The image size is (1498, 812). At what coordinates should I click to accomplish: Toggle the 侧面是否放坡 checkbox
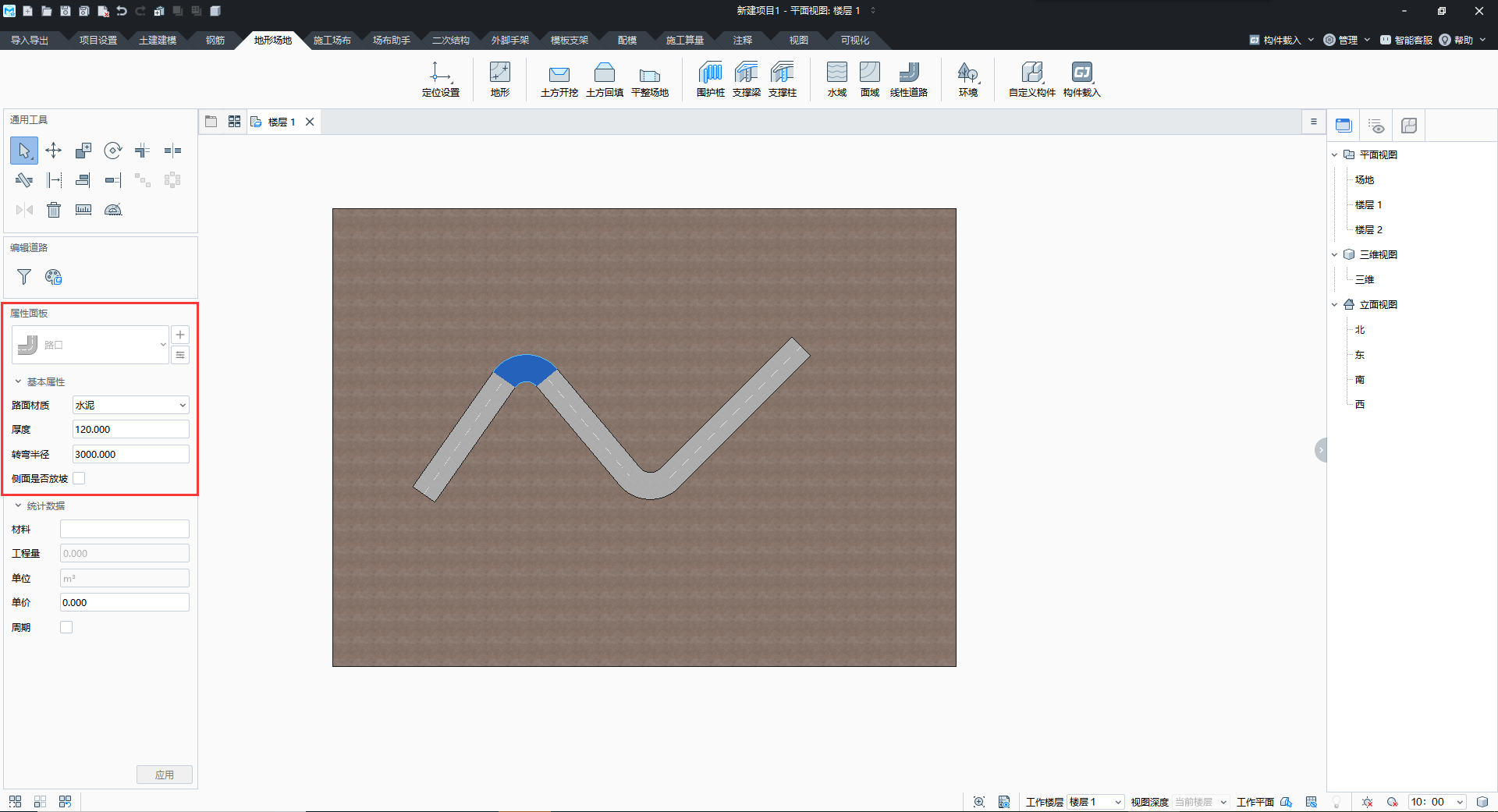(79, 478)
